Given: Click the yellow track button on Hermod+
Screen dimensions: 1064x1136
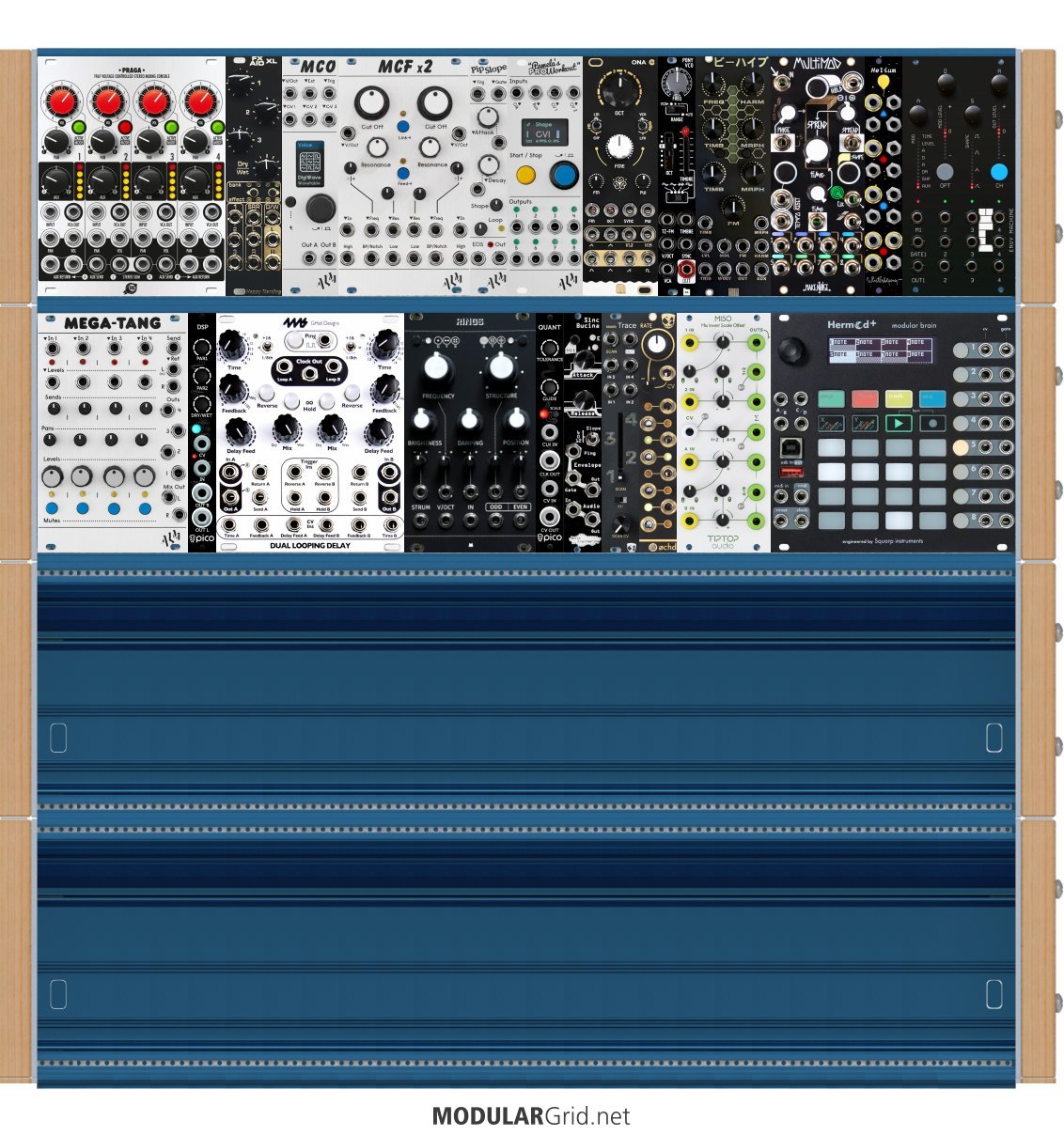Looking at the screenshot, I should point(899,398).
